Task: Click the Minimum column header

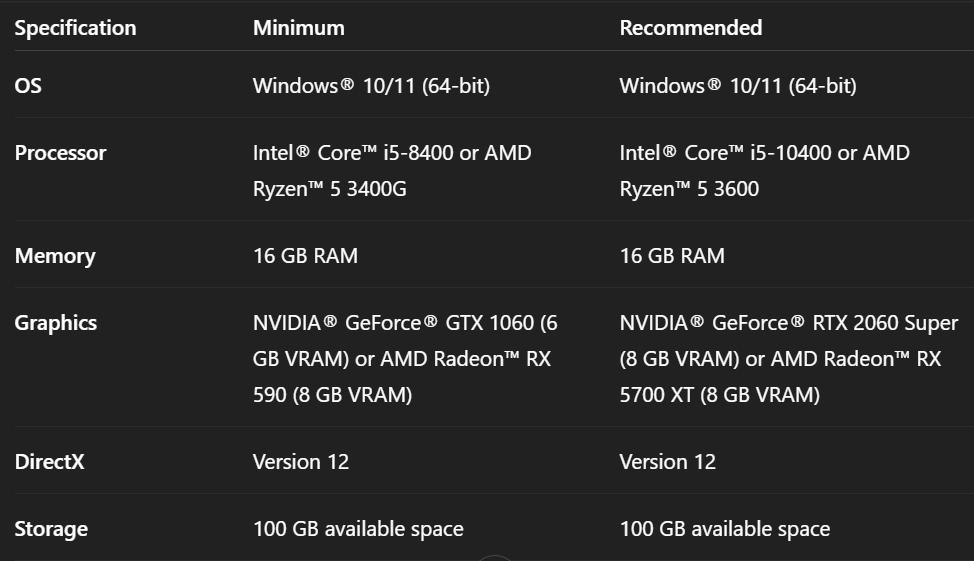Action: point(298,28)
